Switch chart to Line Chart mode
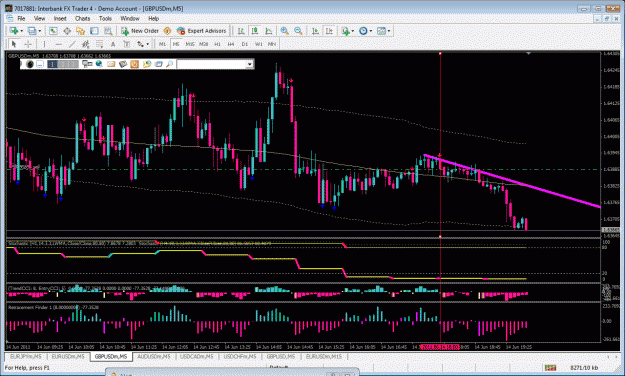 pyautogui.click(x=269, y=31)
